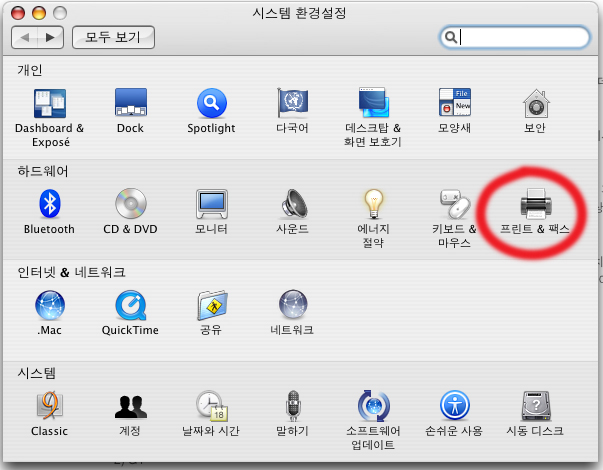
Task: Open the 모양새 (Appearance) pane
Action: point(454,104)
